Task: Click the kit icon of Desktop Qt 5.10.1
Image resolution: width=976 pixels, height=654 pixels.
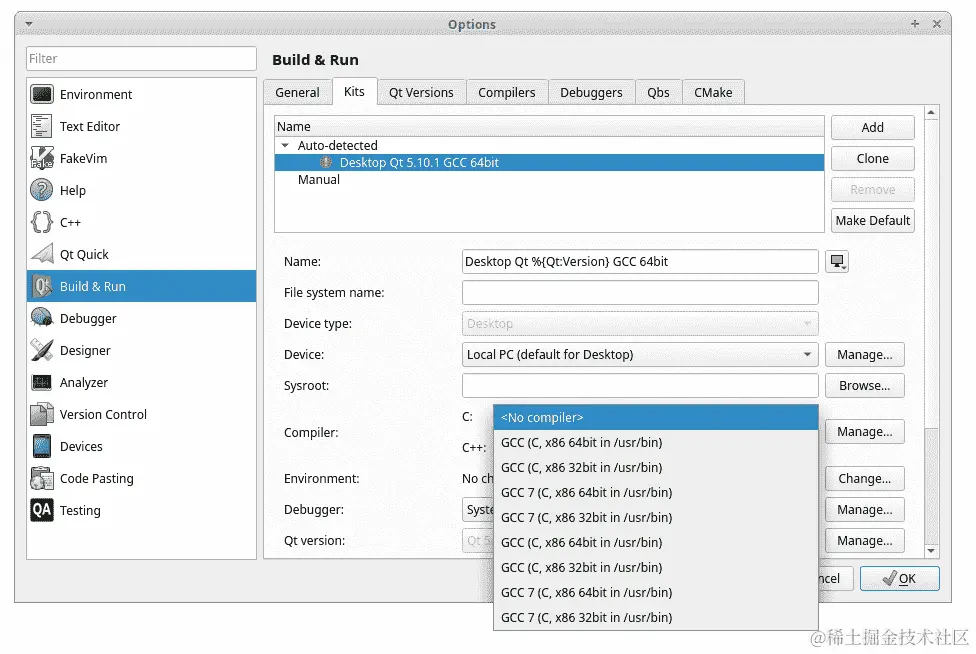Action: pyautogui.click(x=326, y=162)
